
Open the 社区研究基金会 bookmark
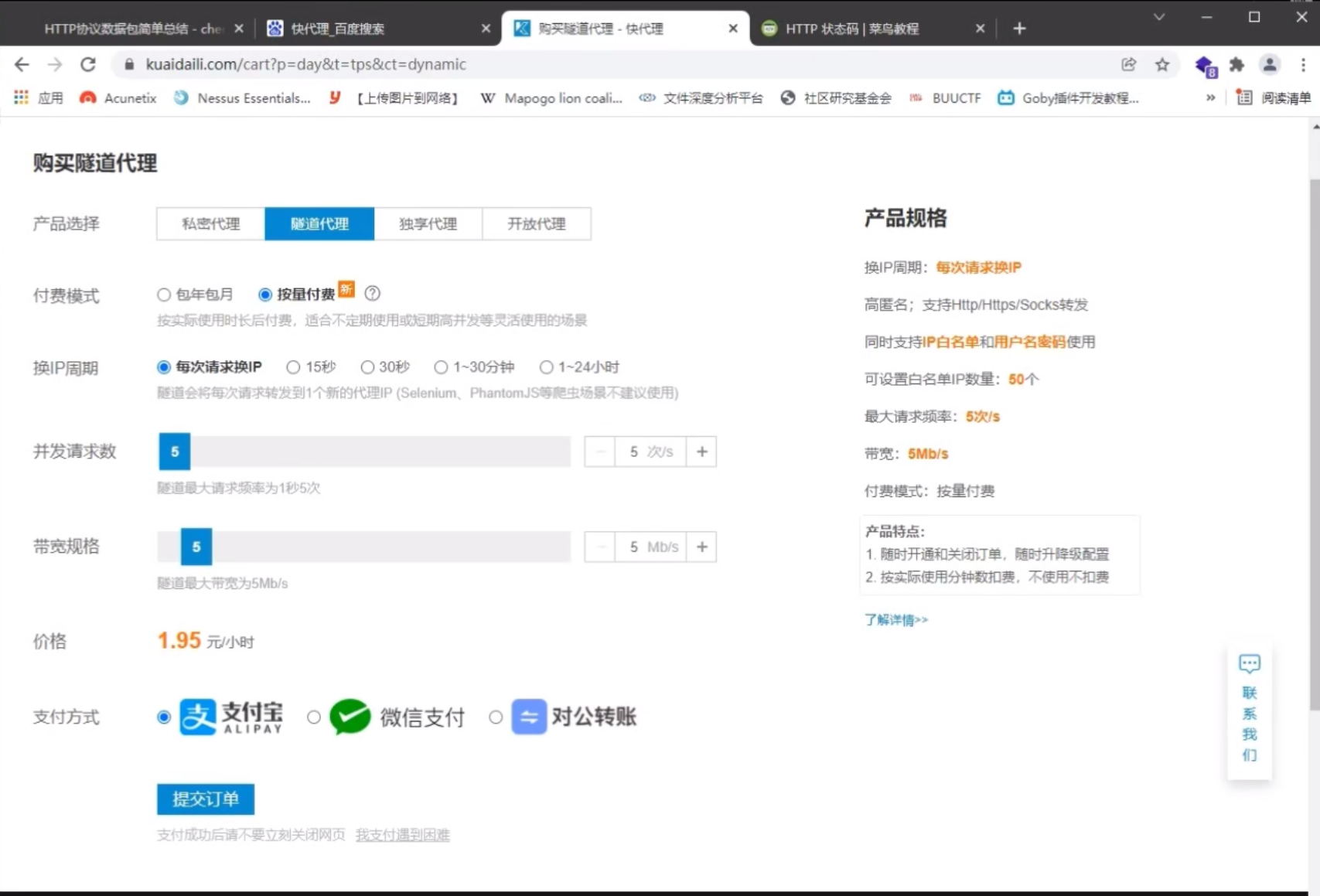pos(836,97)
